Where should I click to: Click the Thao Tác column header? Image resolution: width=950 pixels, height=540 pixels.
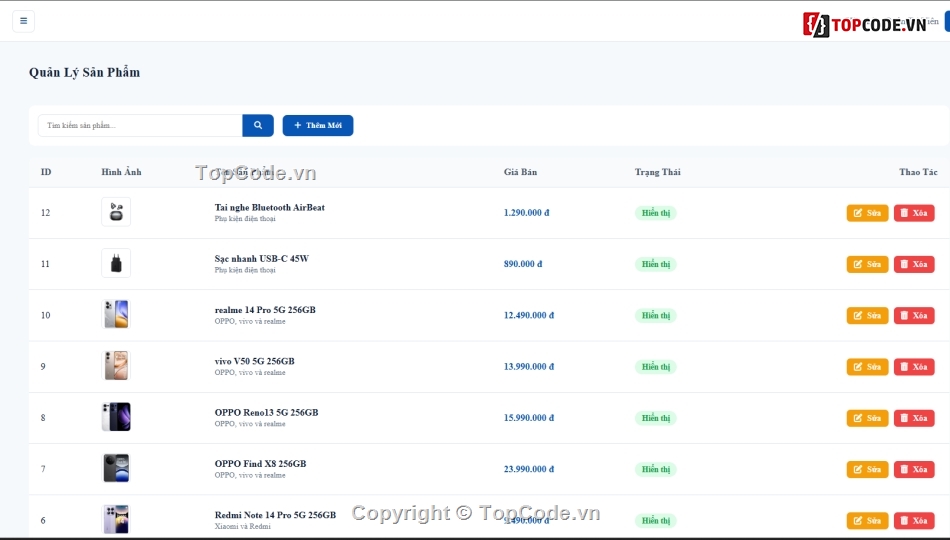[x=918, y=172]
